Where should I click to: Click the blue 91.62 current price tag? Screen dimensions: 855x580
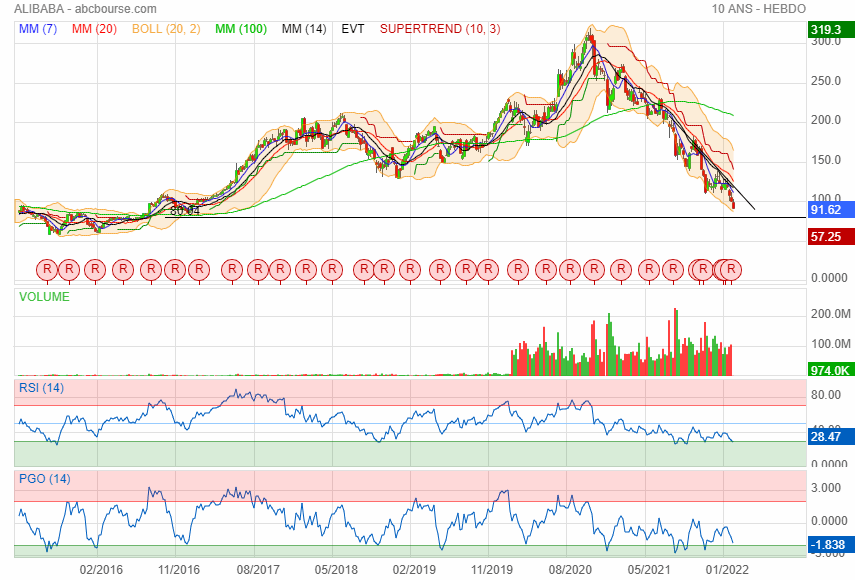[831, 210]
